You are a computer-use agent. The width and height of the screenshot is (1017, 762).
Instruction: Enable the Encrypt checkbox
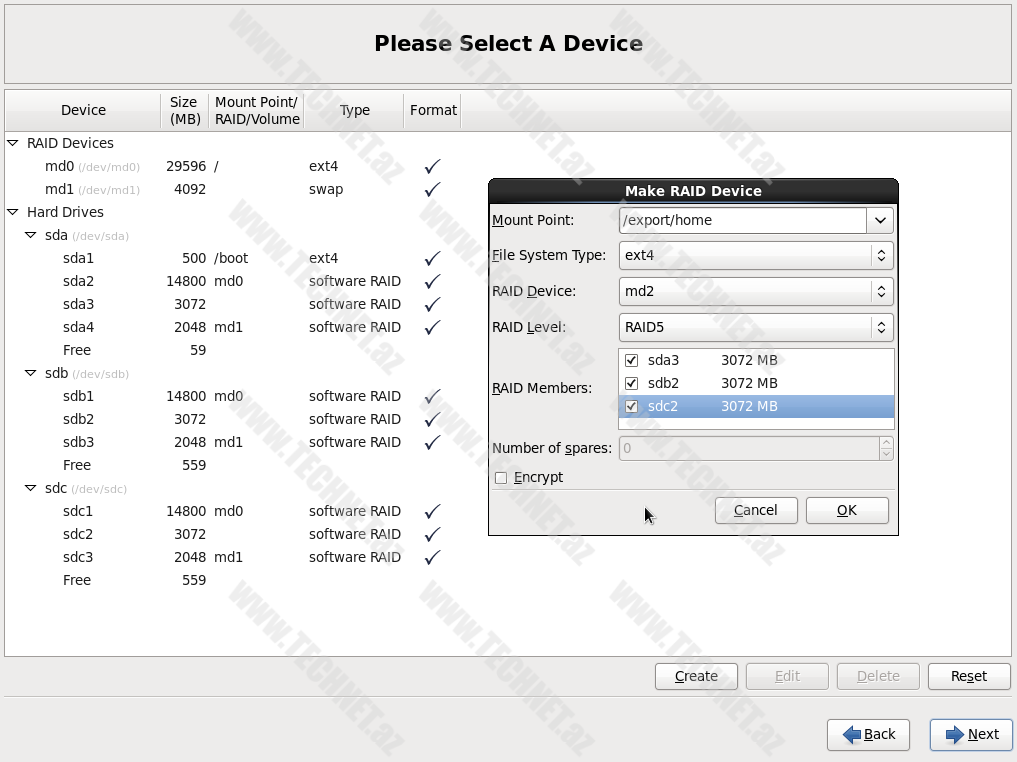point(501,478)
